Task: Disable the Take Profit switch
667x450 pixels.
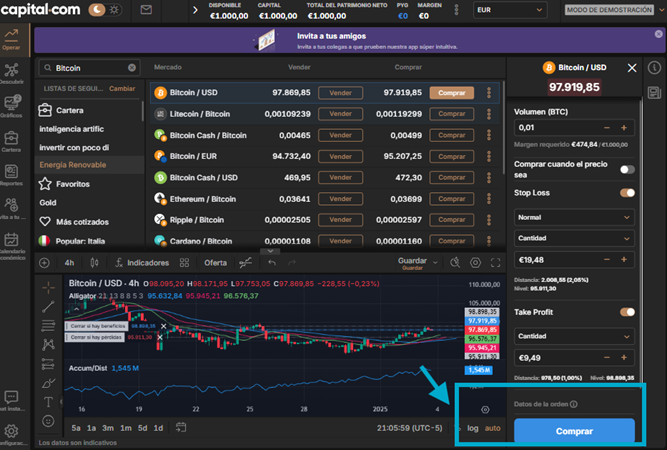Action: [627, 312]
